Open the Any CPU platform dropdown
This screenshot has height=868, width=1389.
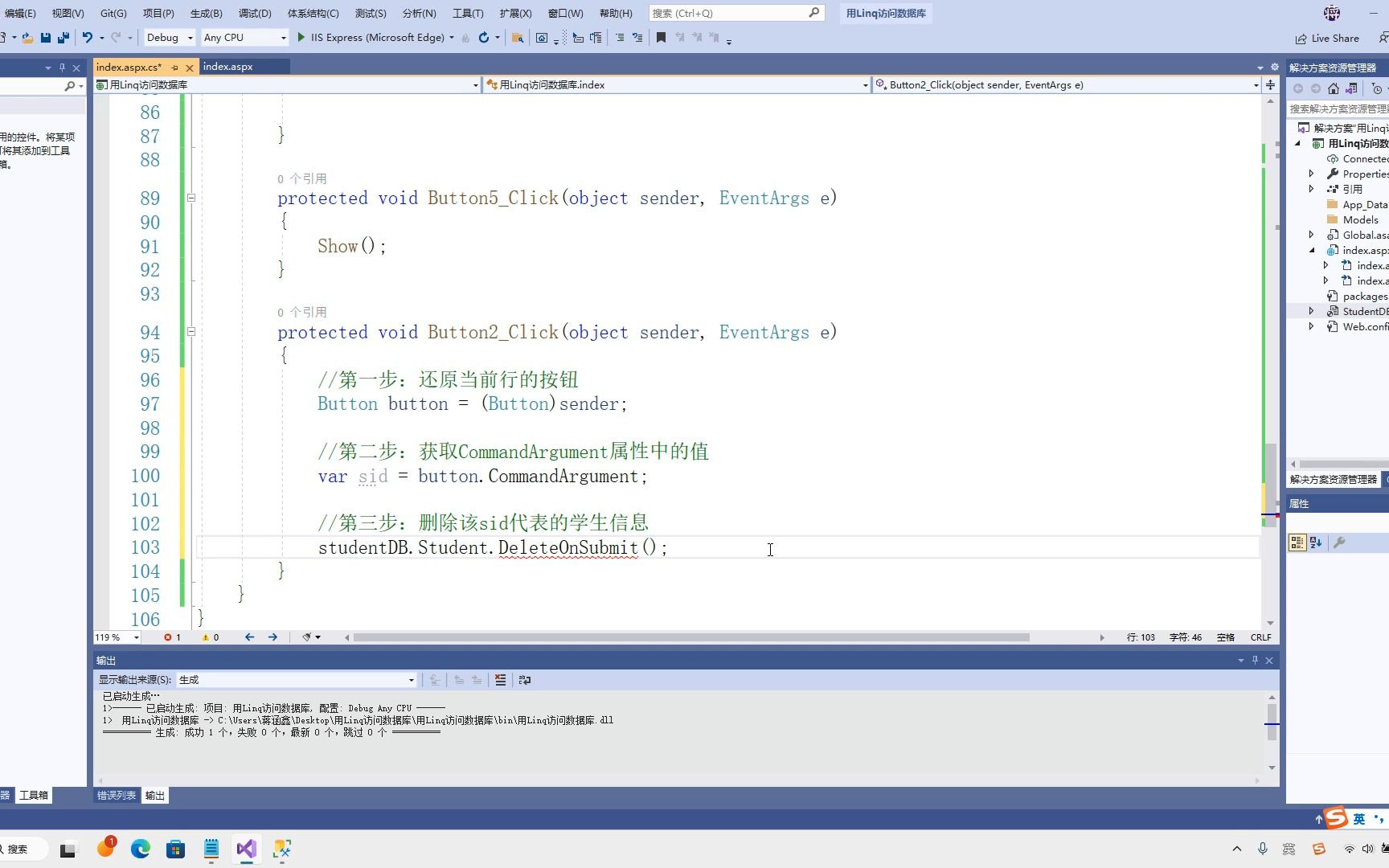(244, 38)
